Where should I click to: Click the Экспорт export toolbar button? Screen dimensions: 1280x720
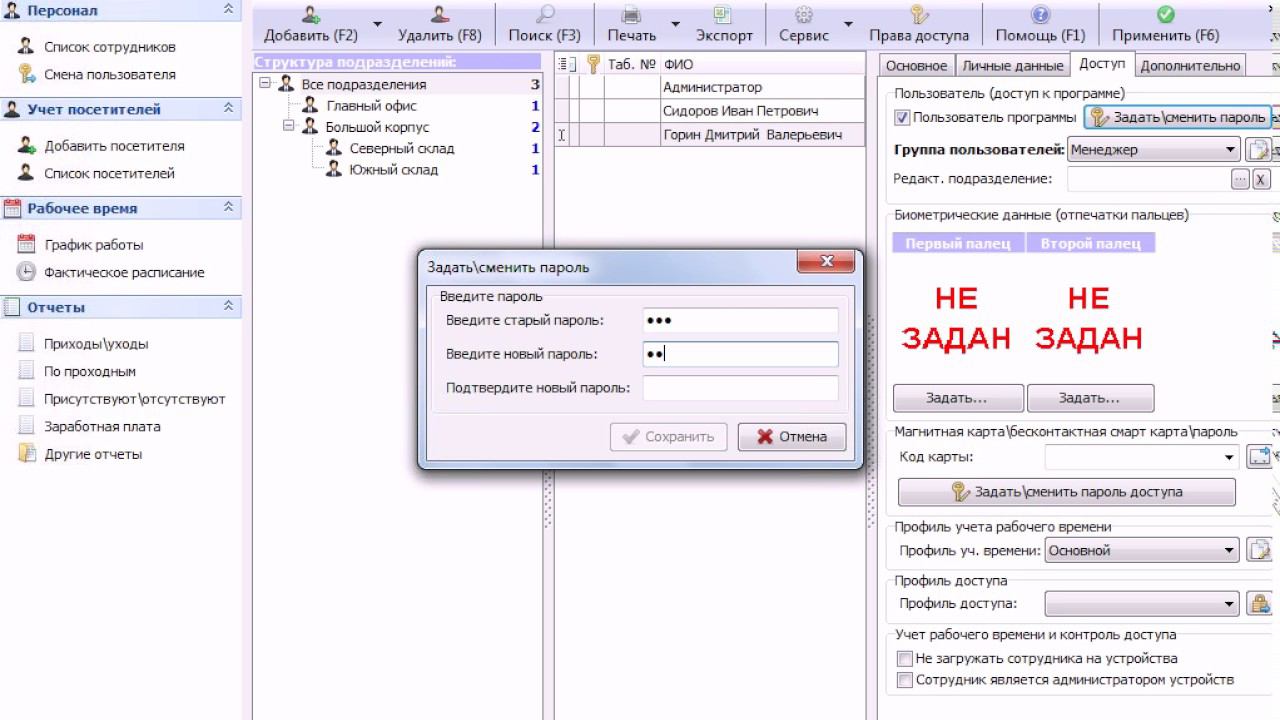click(x=724, y=25)
